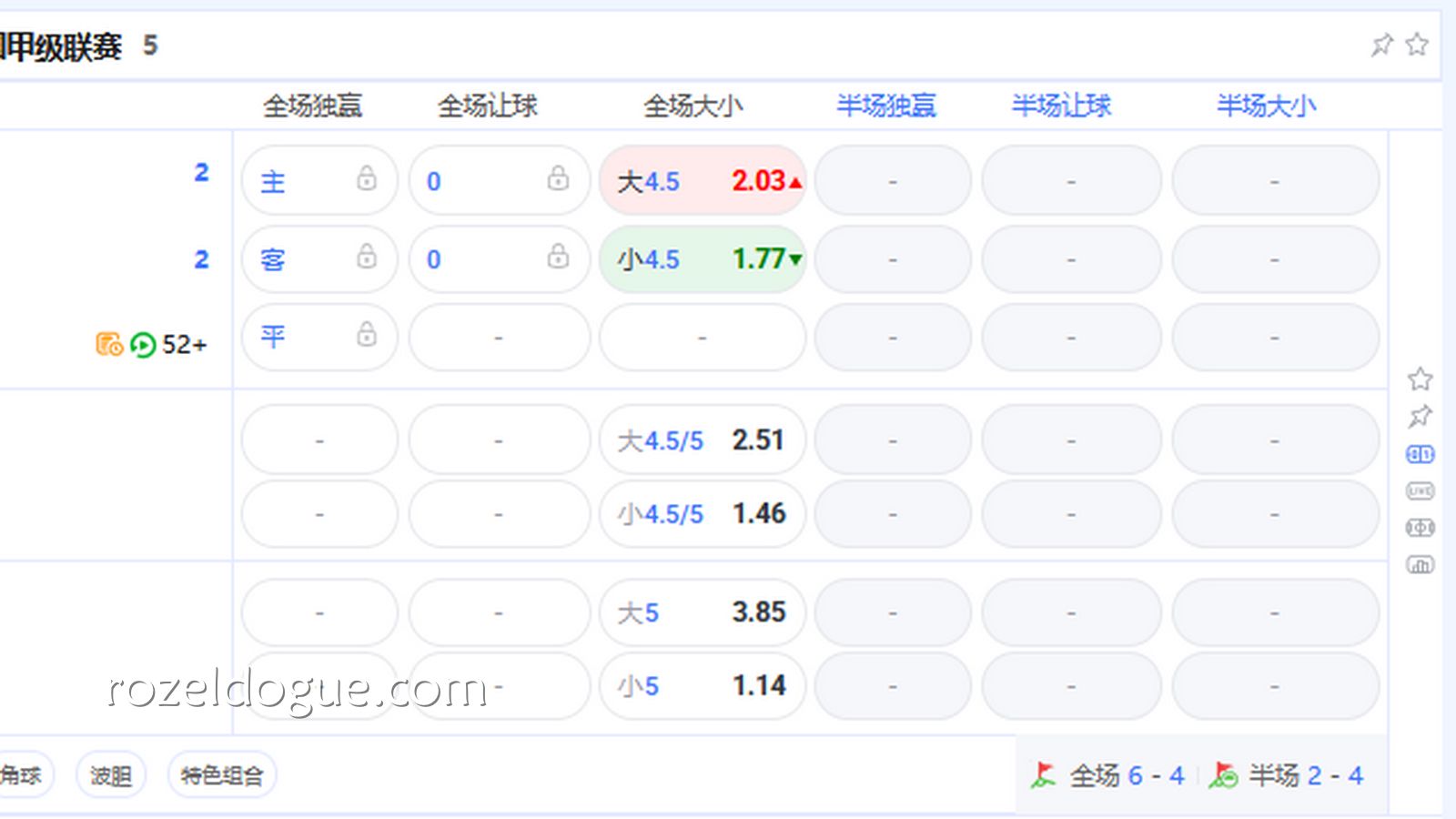Click the locked away handicap 0 cell
The height and width of the screenshot is (819, 1456).
(x=500, y=259)
